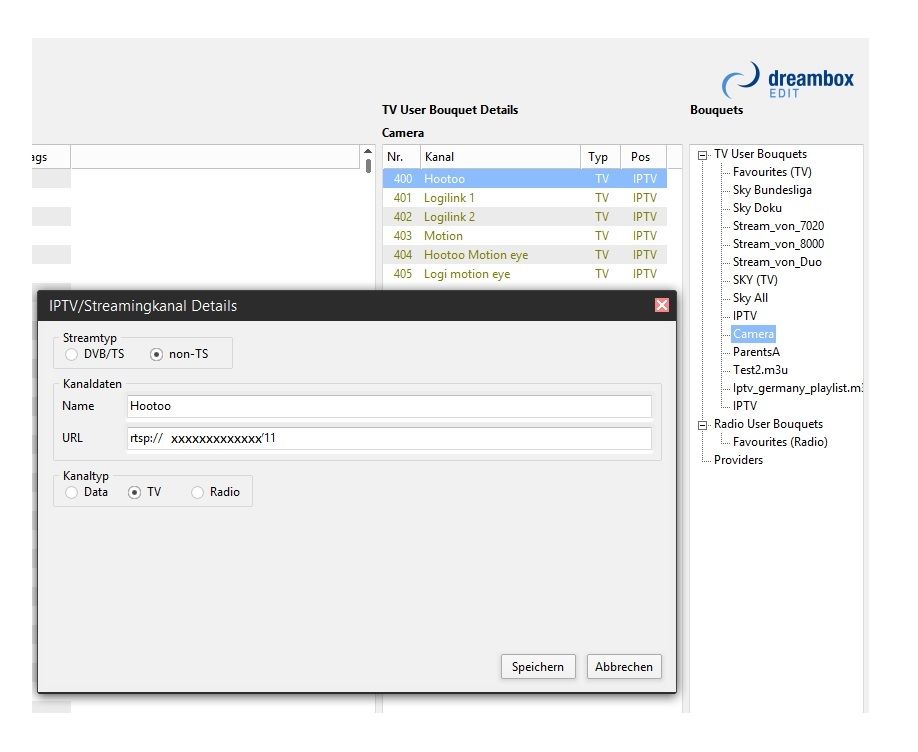Close the IPTV/Streamingkanal Details dialog

tap(662, 305)
